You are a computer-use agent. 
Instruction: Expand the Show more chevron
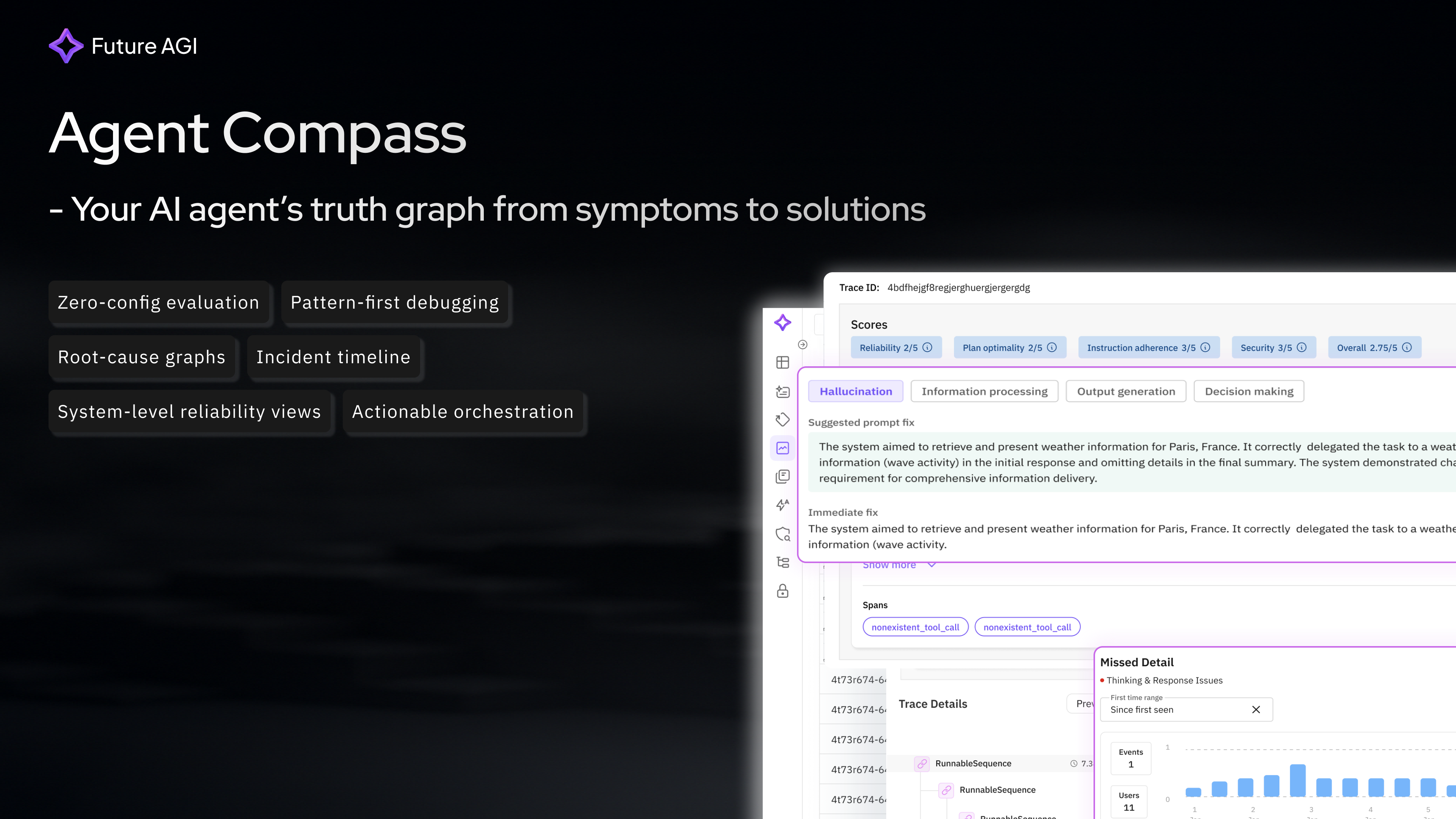pyautogui.click(x=932, y=565)
